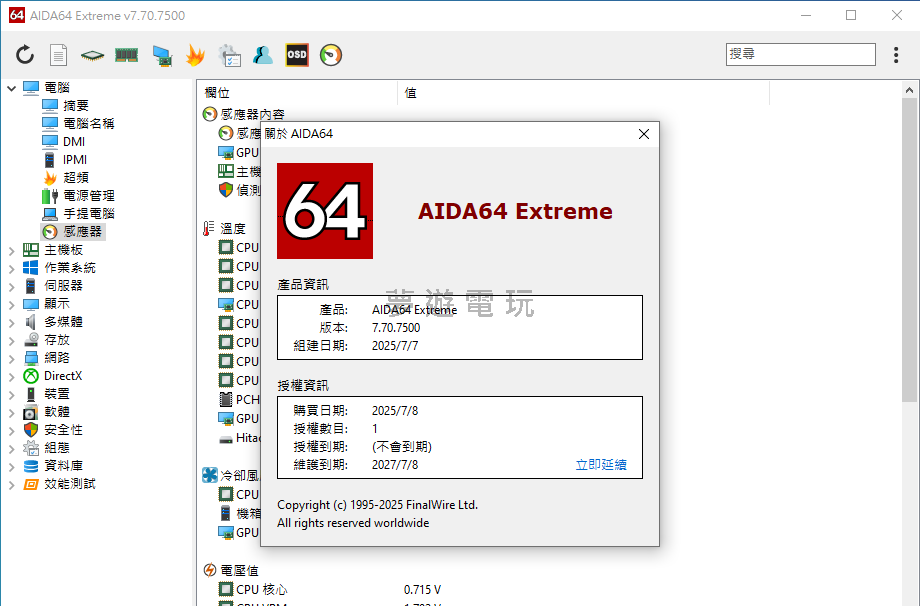Viewport: 920px width, 606px height.
Task: Click the 安全性 shield icon
Action: 31,430
